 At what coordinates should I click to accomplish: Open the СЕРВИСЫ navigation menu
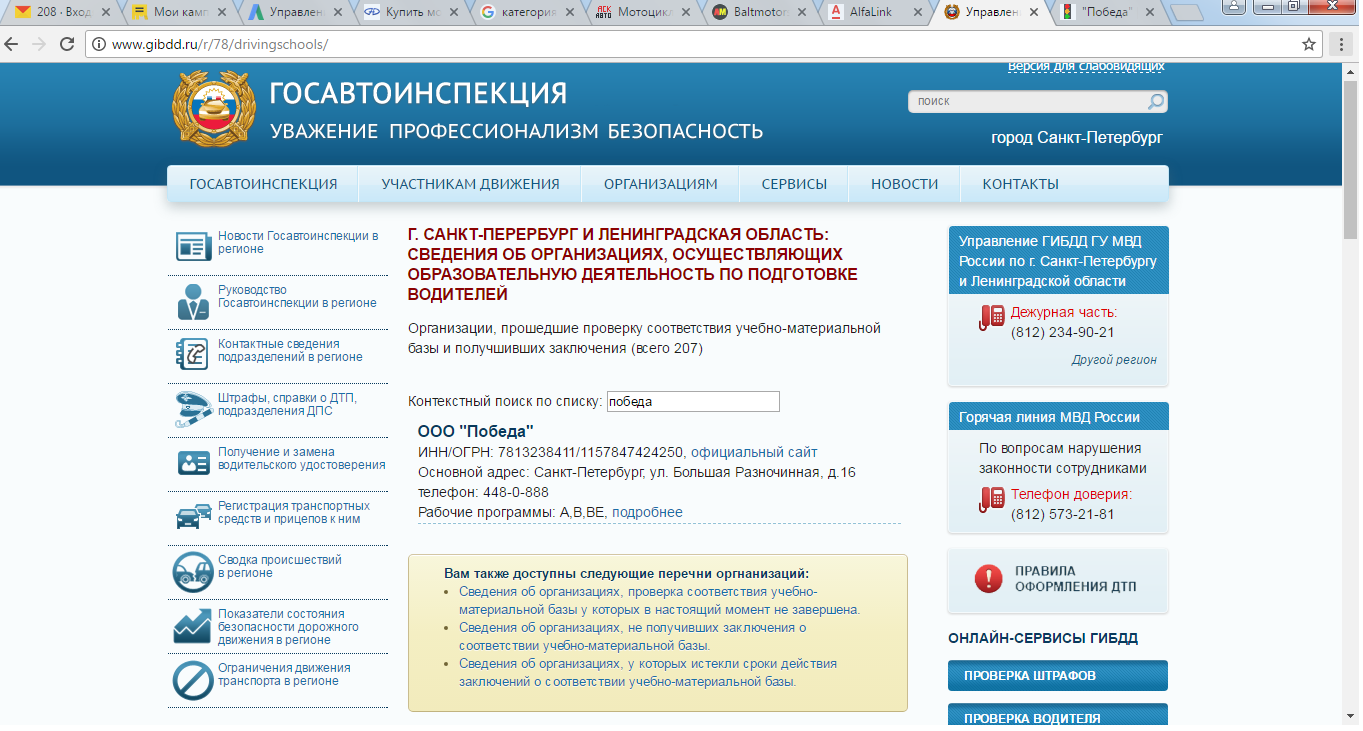[794, 184]
